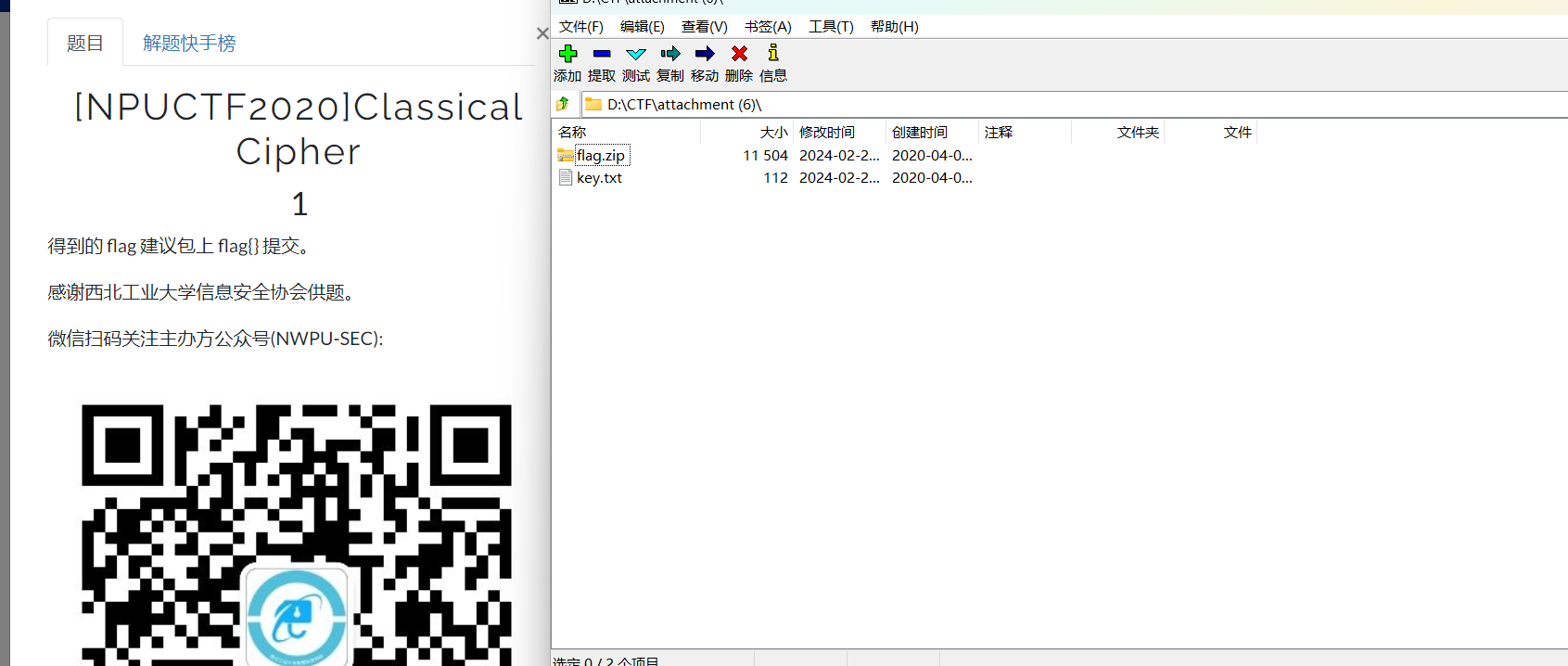Viewport: 1568px width, 666px height.
Task: Click the Copy (复制) arrow icon
Action: [x=670, y=54]
